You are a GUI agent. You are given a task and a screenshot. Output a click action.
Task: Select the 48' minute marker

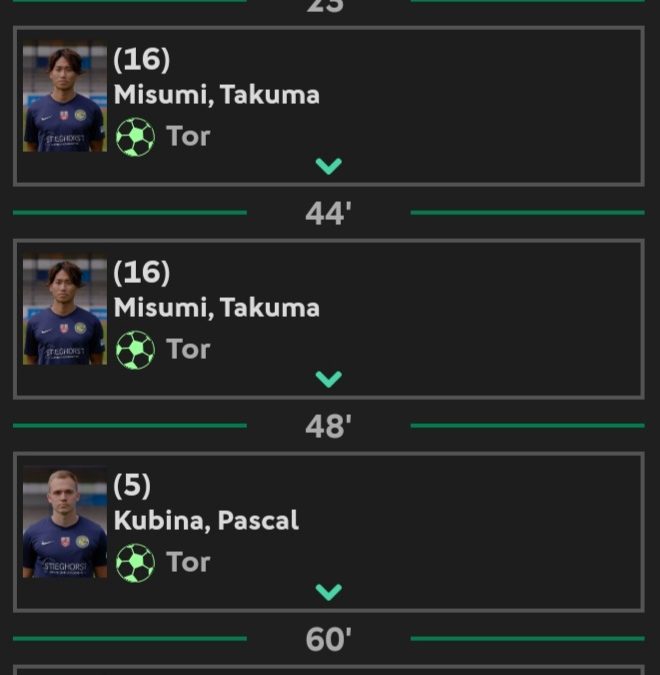(328, 427)
